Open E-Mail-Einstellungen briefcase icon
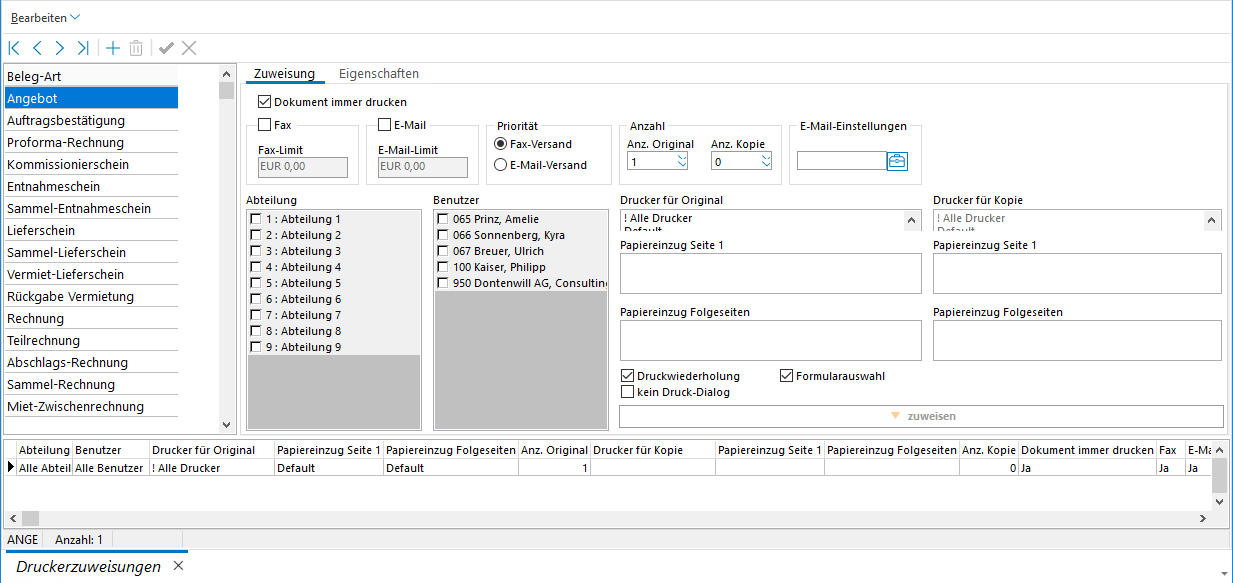Screen dimensions: 1233x583 coord(897,161)
